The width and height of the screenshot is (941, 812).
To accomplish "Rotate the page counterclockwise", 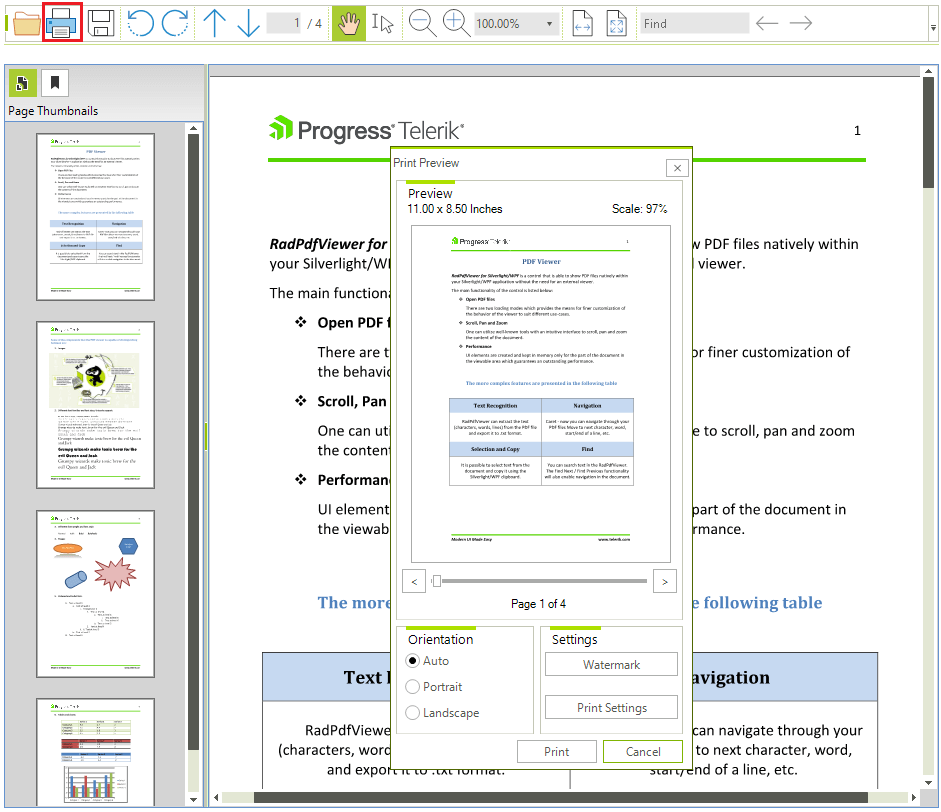I will coord(140,23).
